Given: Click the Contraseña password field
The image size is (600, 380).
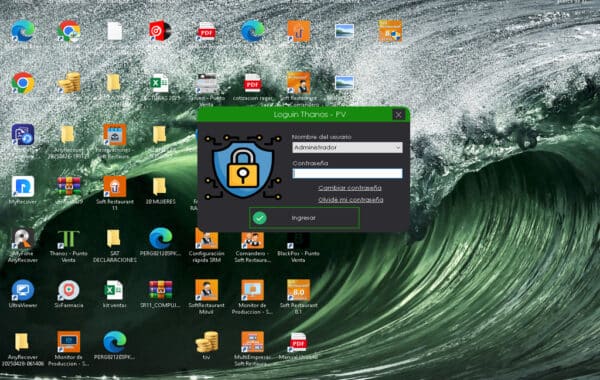Looking at the screenshot, I should point(347,173).
